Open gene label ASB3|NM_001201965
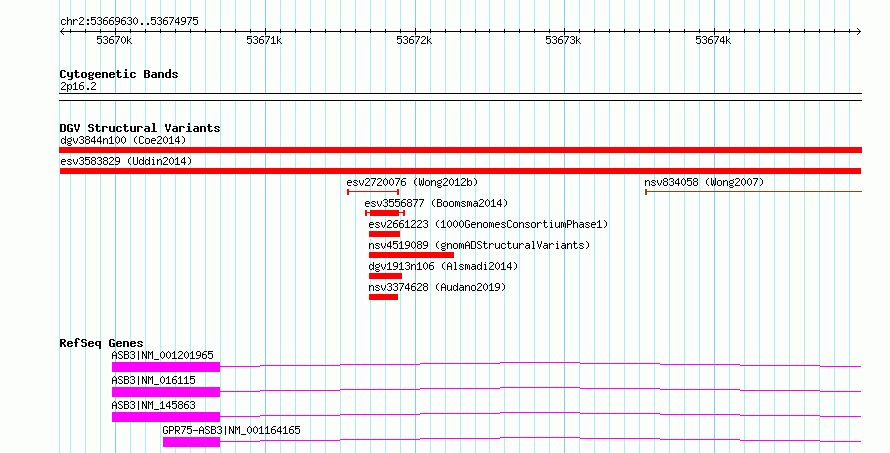This screenshot has height=453, width=890. tap(162, 355)
